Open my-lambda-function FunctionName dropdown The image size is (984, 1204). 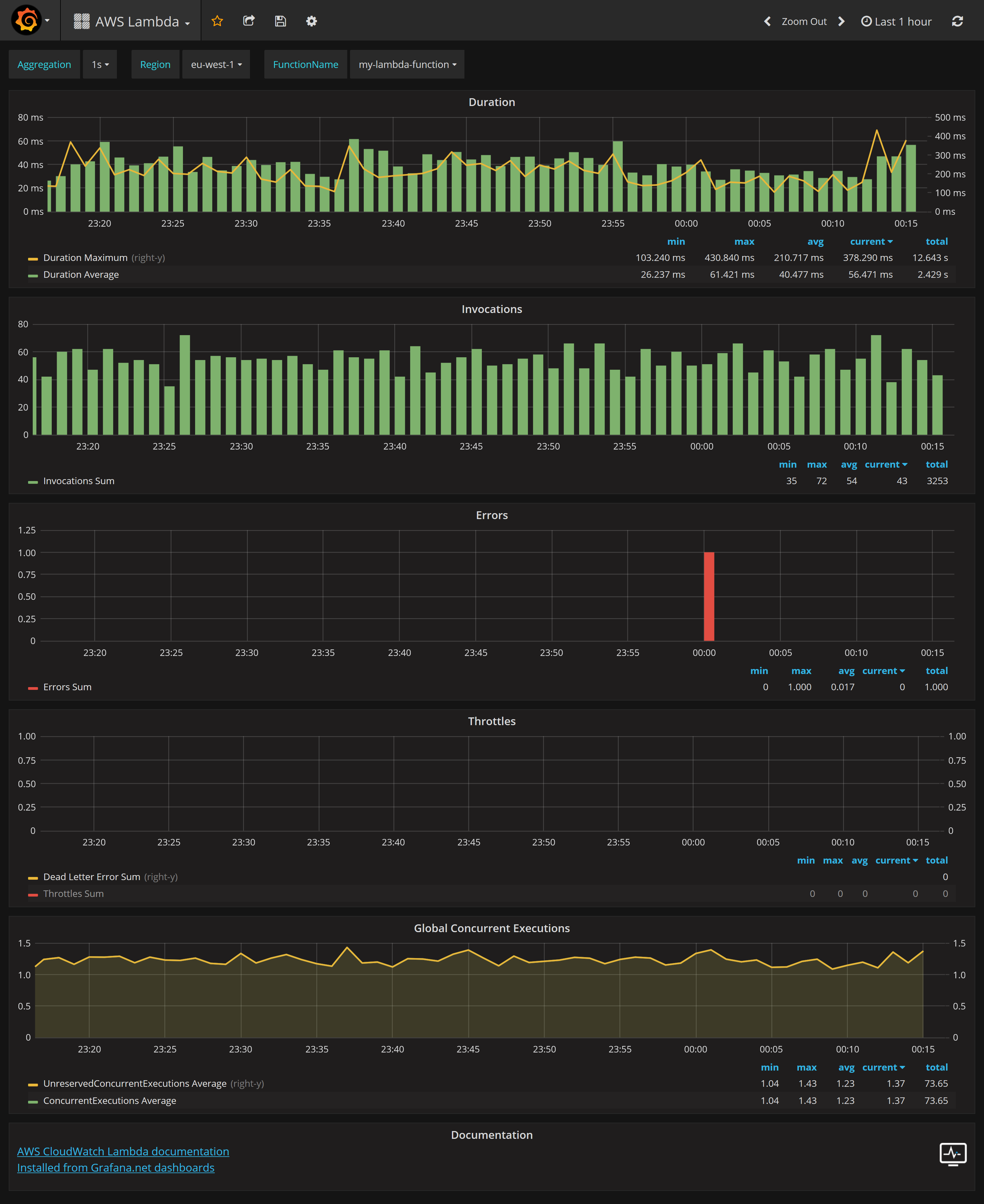(x=407, y=65)
